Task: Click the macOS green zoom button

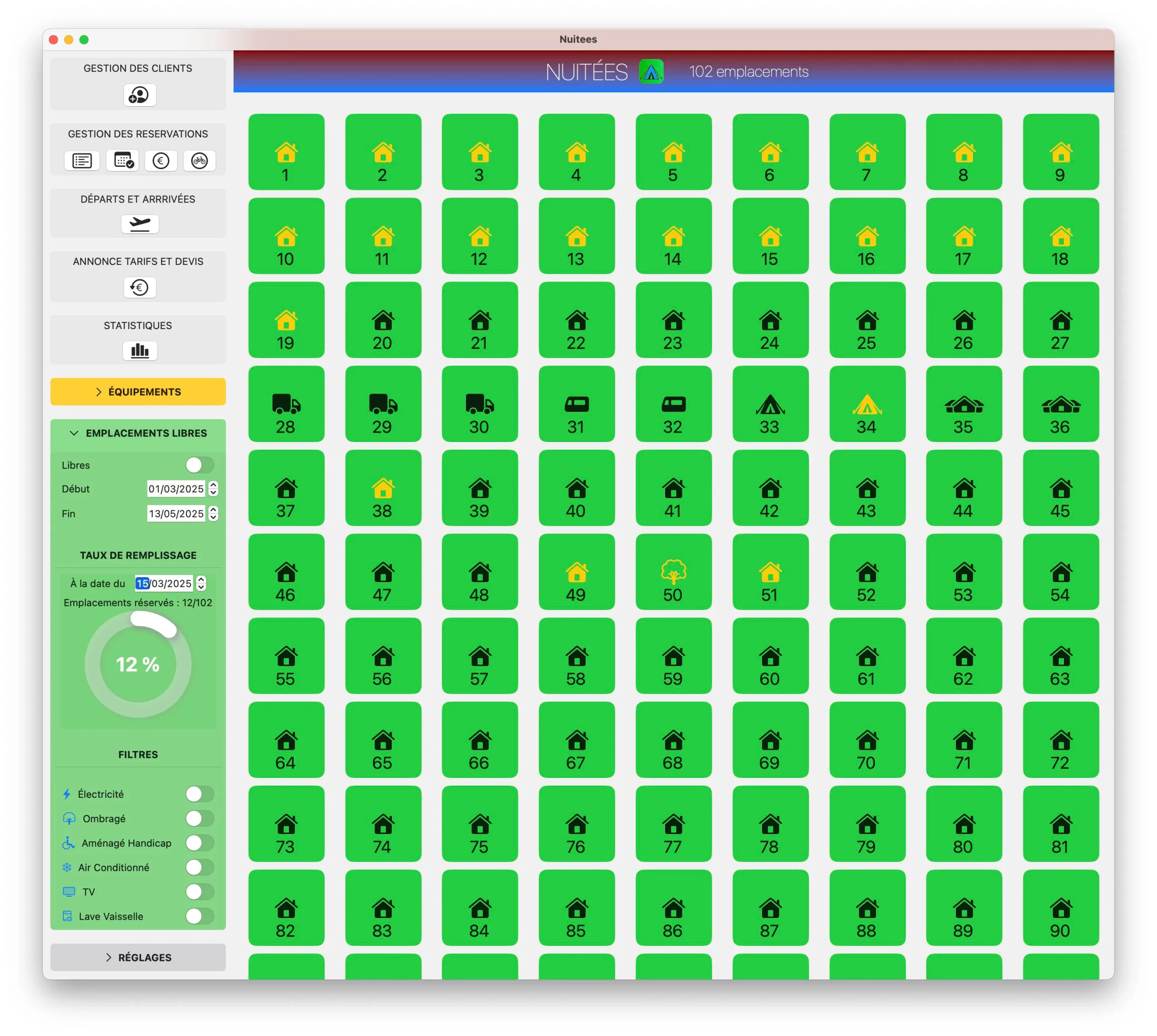Action: (84, 39)
